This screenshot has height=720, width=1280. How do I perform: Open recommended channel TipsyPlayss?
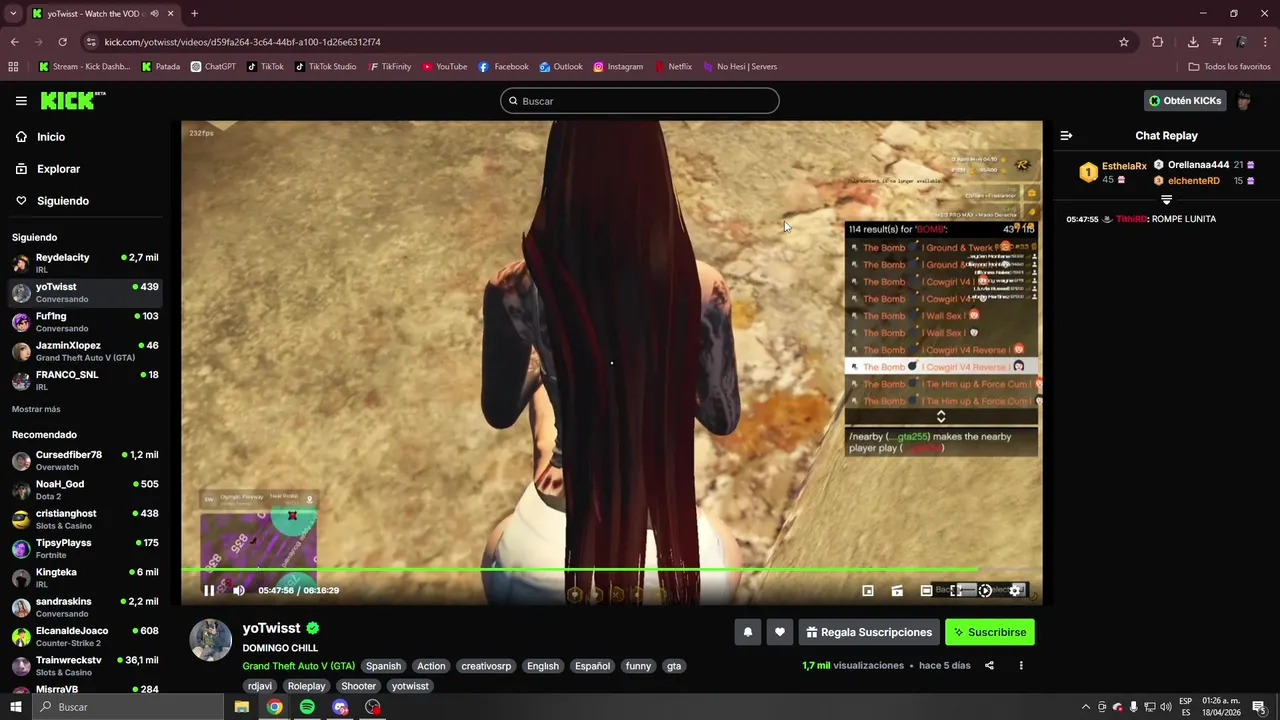pos(84,548)
